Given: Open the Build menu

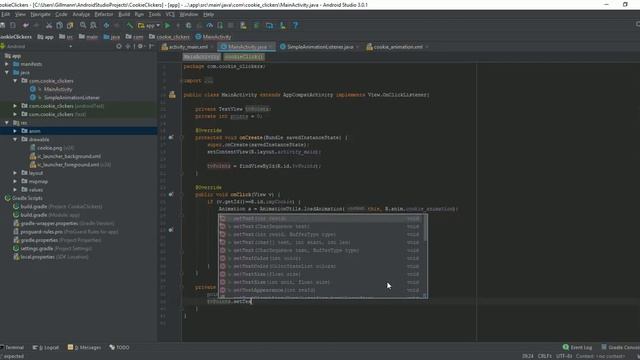Looking at the screenshot, I should (124, 14).
